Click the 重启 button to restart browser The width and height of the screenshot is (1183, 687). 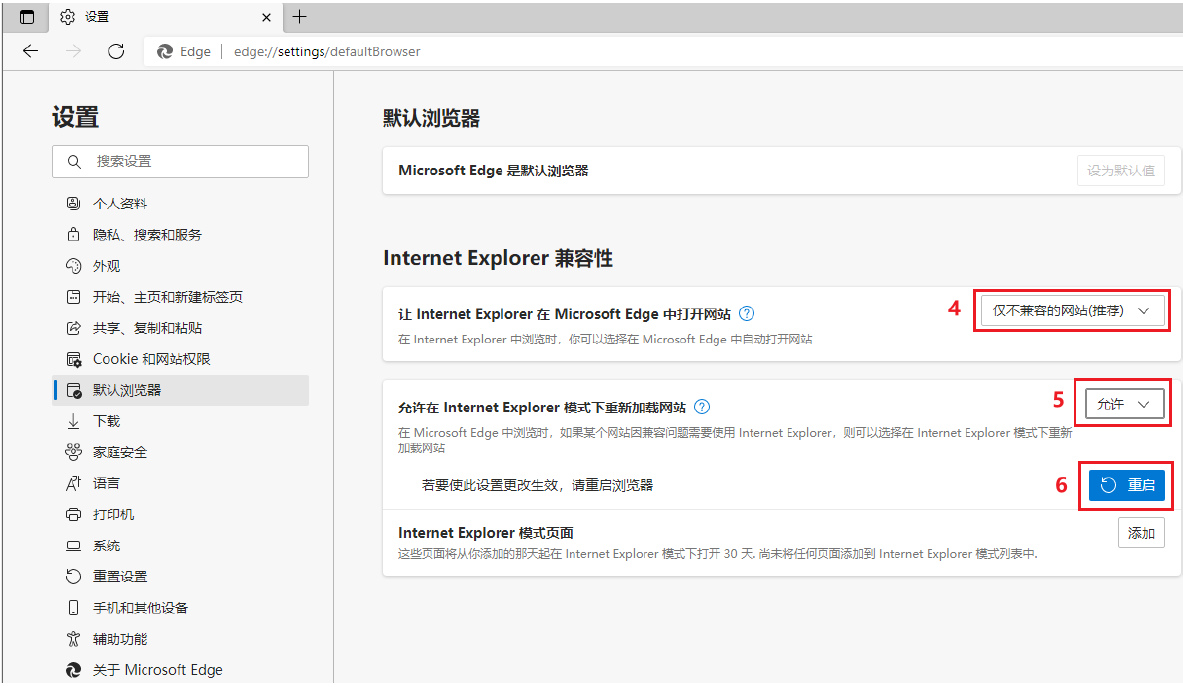point(1126,484)
